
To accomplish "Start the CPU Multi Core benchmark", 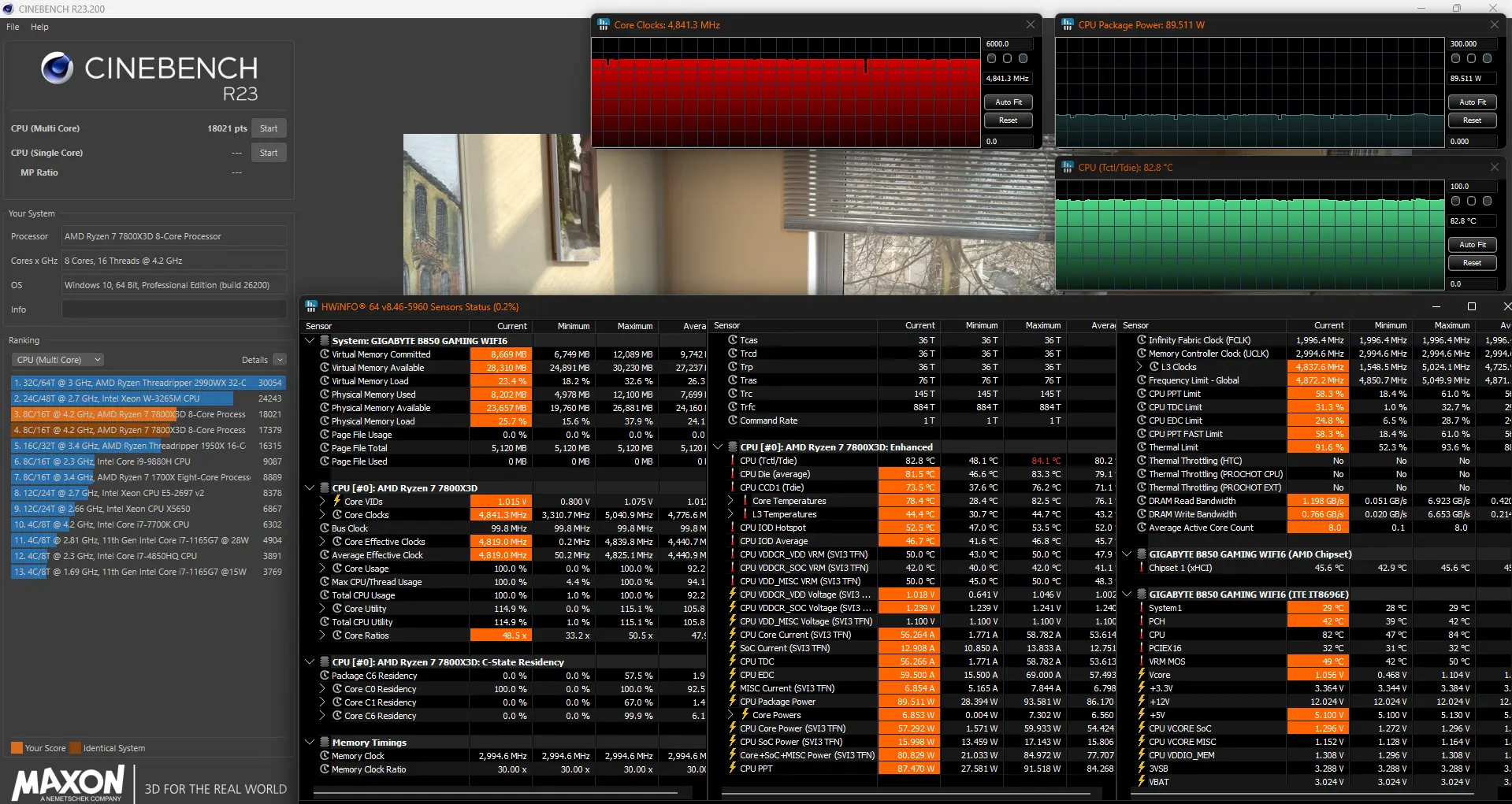I will (x=269, y=128).
